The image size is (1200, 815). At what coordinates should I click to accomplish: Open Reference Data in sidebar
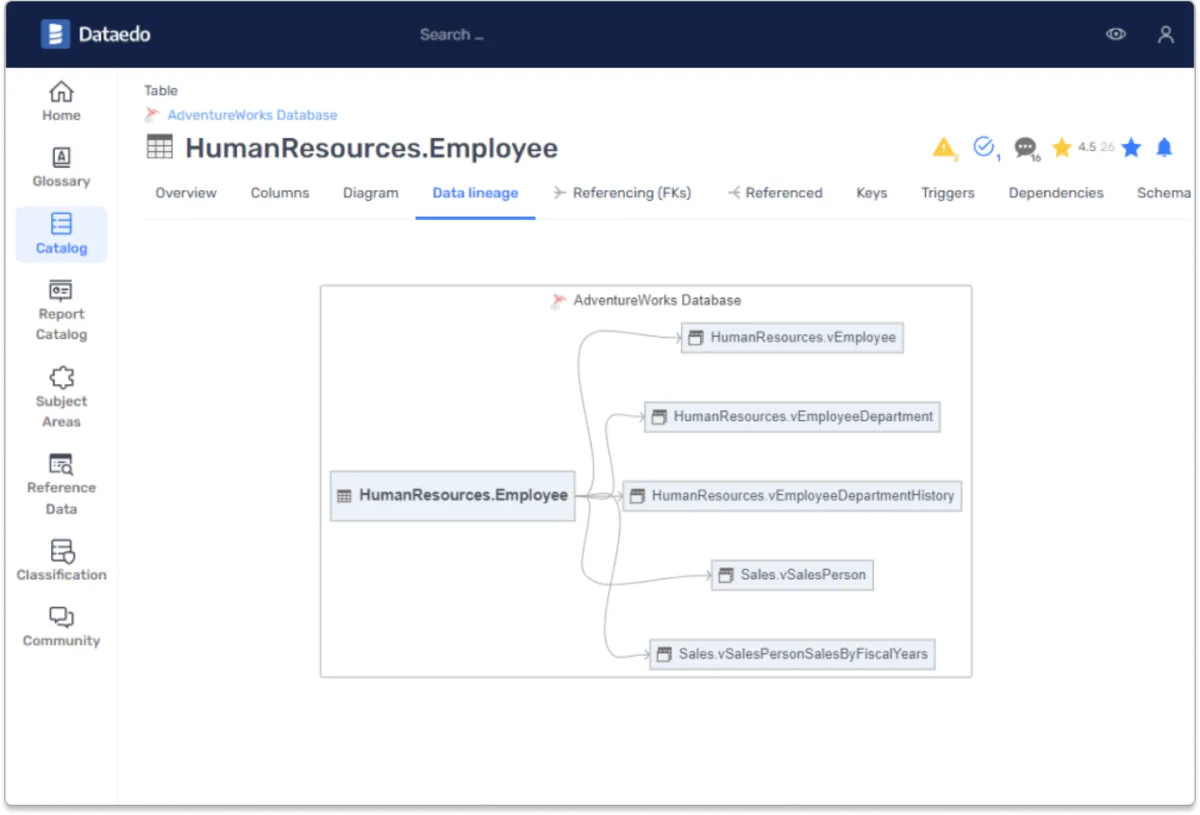[61, 484]
